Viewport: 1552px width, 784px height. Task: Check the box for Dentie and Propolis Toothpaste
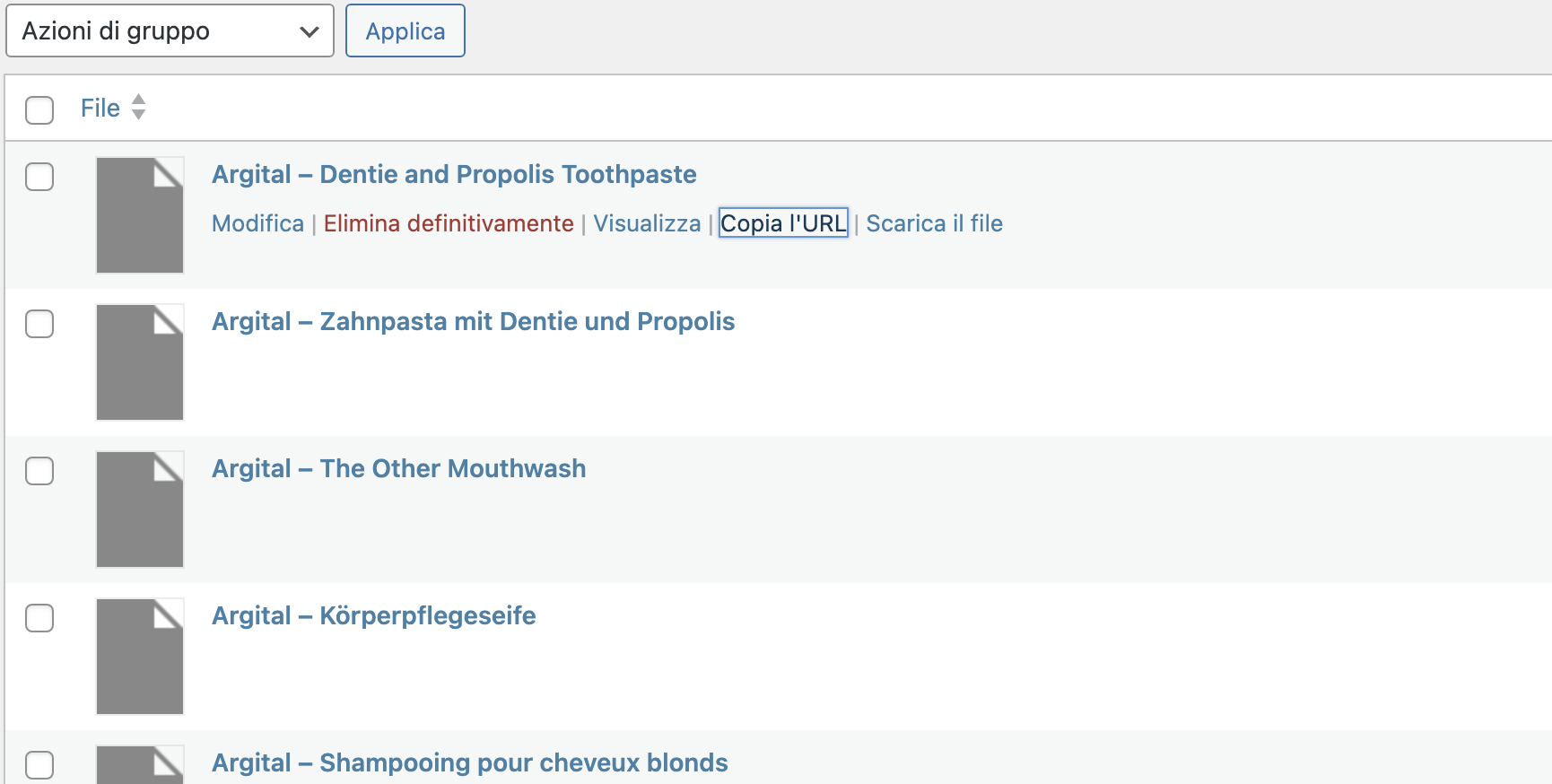point(39,177)
